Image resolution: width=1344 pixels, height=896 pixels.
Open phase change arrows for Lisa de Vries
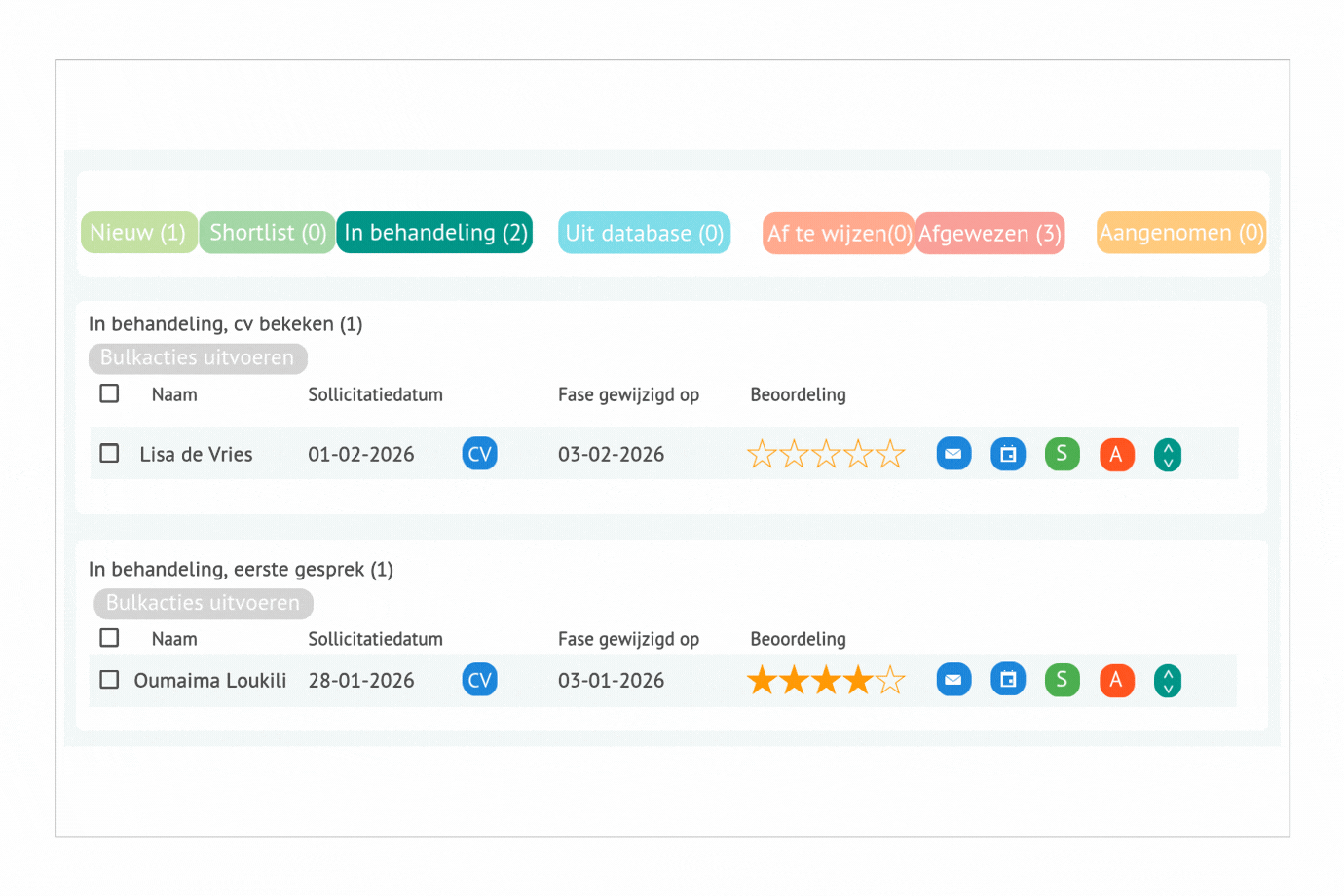1167,455
